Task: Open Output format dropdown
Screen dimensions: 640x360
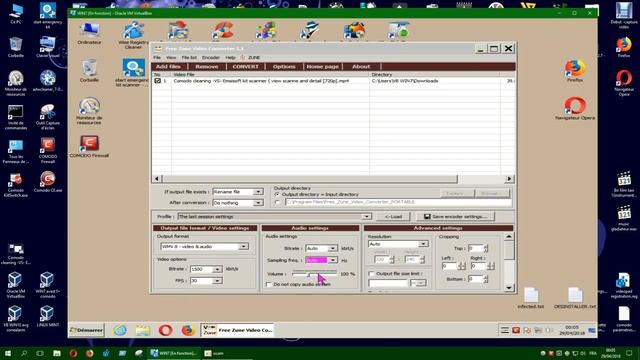Action: (243, 247)
